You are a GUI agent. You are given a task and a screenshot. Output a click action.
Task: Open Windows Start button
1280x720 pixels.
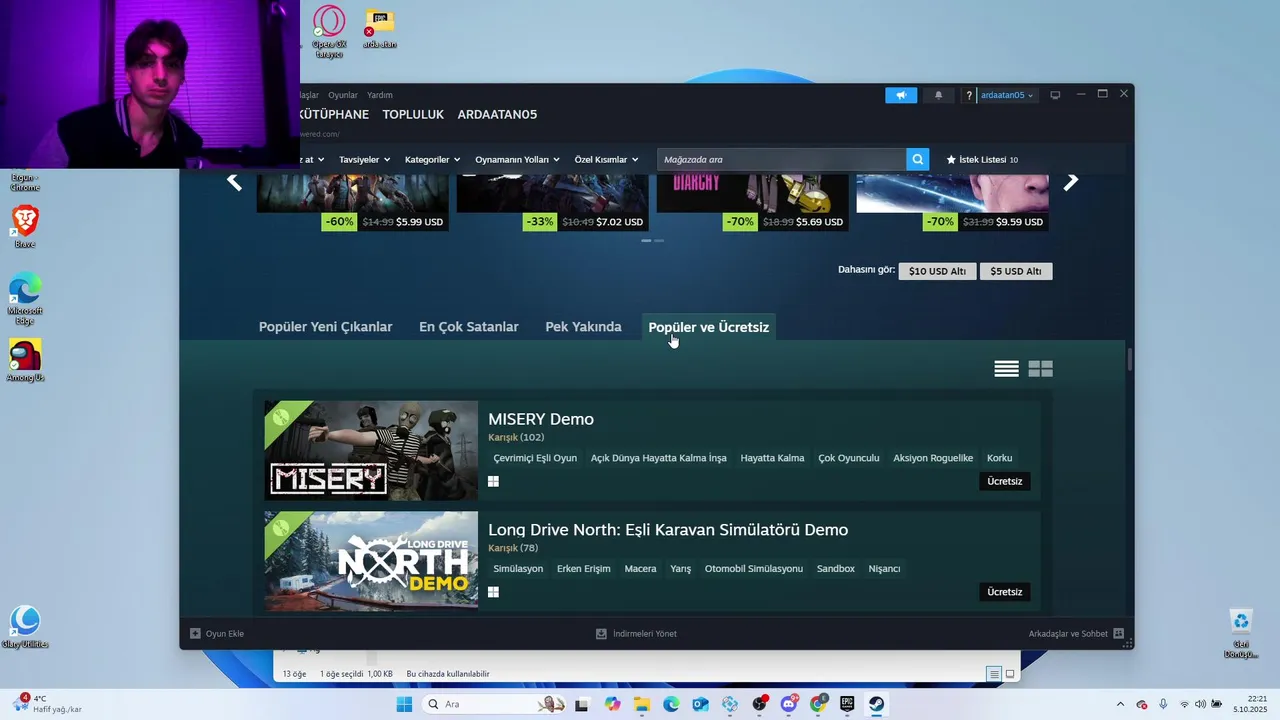(x=404, y=704)
